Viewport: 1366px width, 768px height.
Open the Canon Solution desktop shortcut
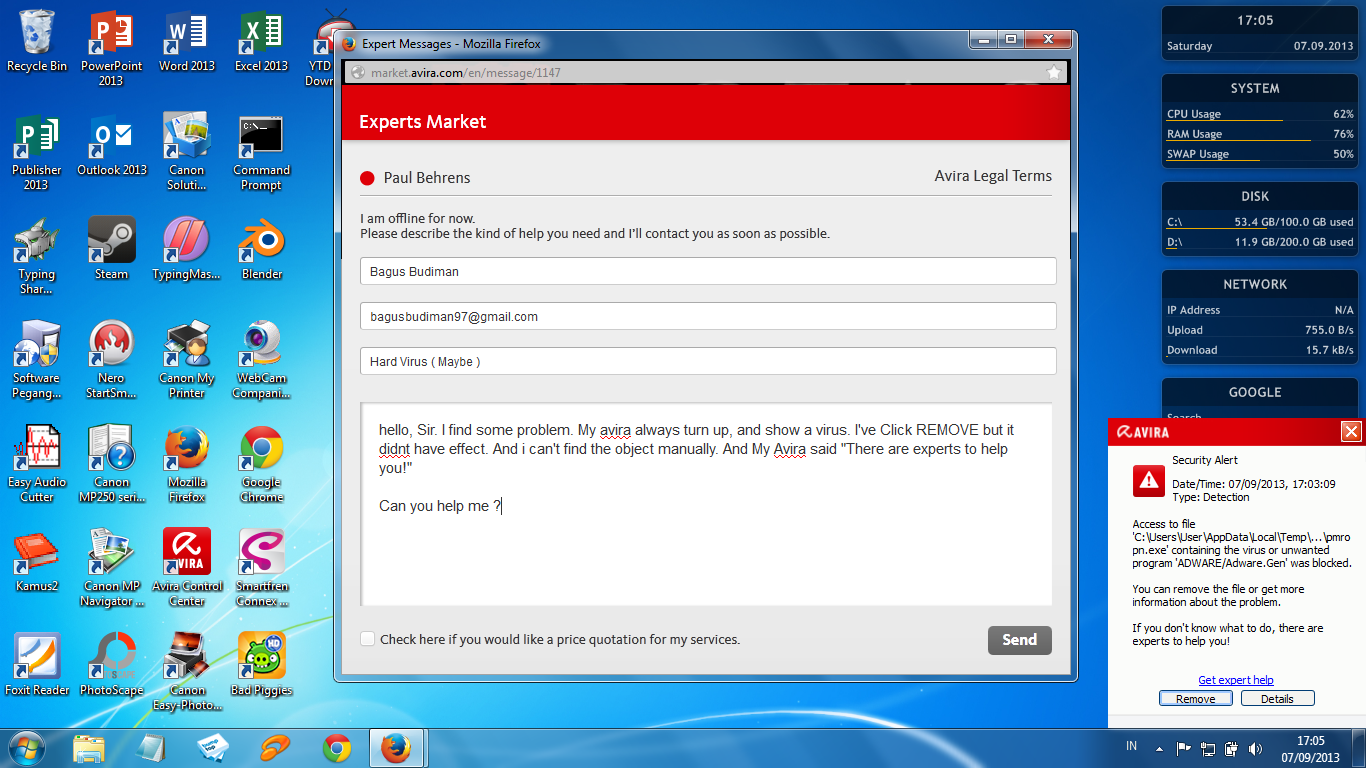(x=187, y=153)
